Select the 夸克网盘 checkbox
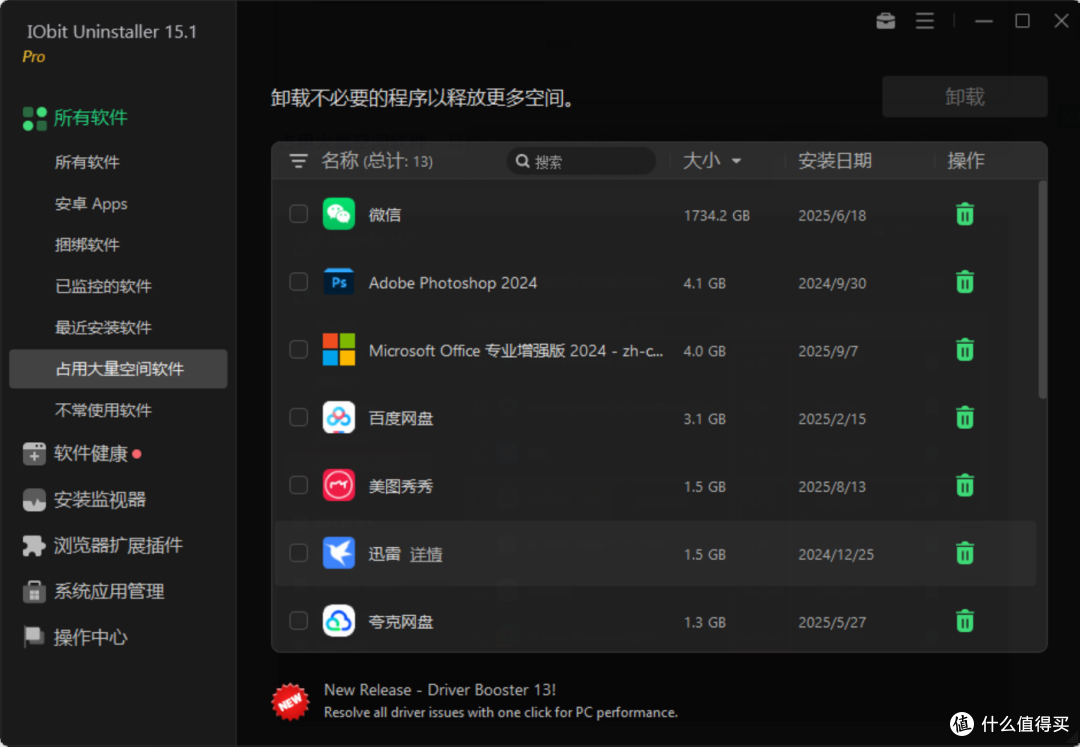Viewport: 1080px width, 747px height. click(298, 621)
